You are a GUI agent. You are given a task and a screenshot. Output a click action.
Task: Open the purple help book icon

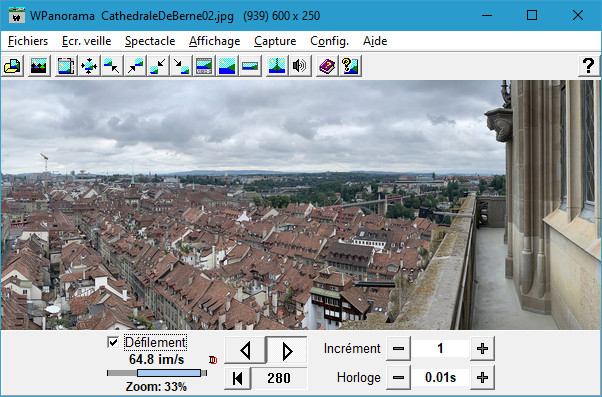point(327,66)
